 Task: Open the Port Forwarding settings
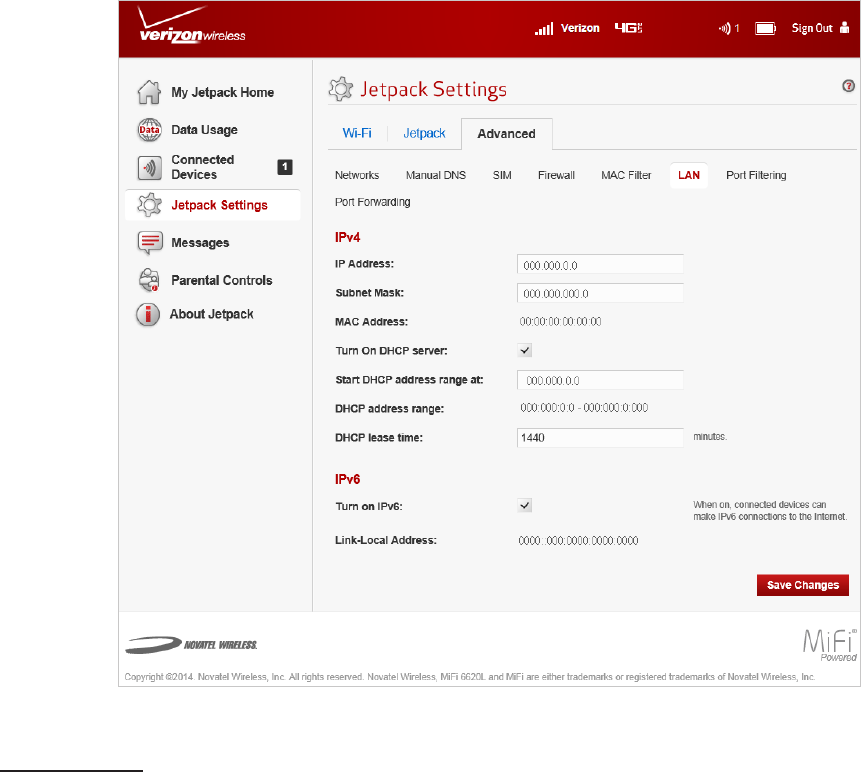click(372, 202)
